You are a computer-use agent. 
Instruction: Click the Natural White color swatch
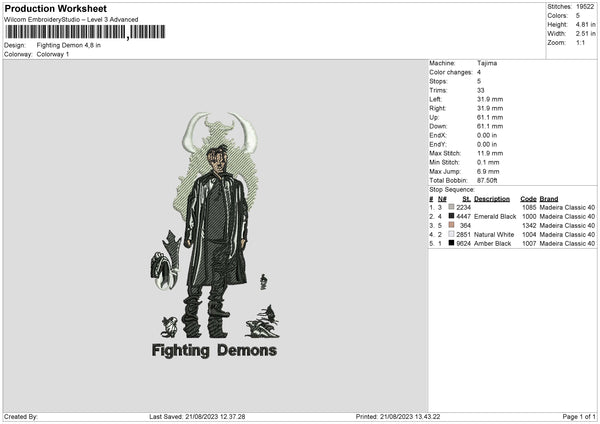coord(451,234)
